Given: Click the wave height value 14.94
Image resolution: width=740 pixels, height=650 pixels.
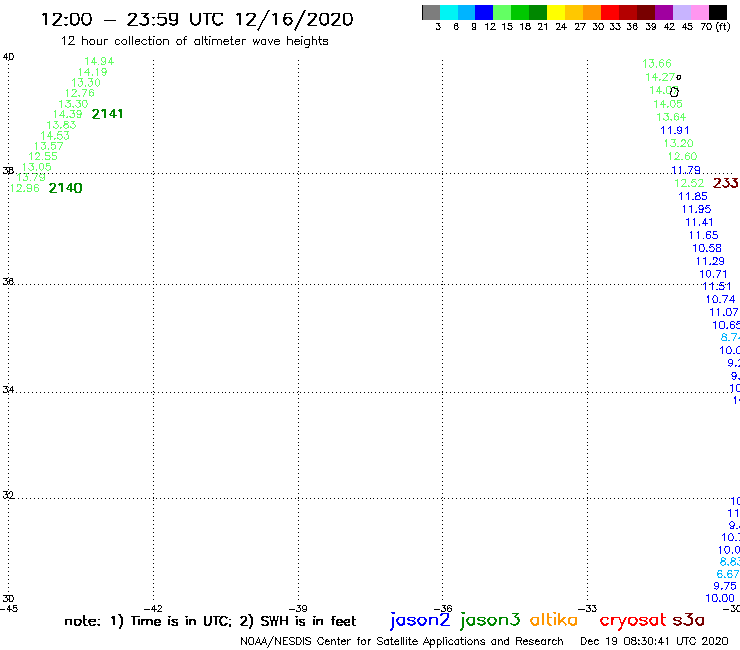Looking at the screenshot, I should click(x=99, y=61).
